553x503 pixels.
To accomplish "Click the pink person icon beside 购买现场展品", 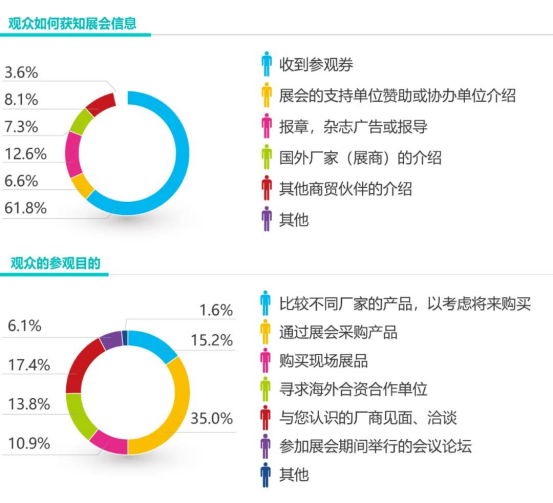I will tap(266, 360).
